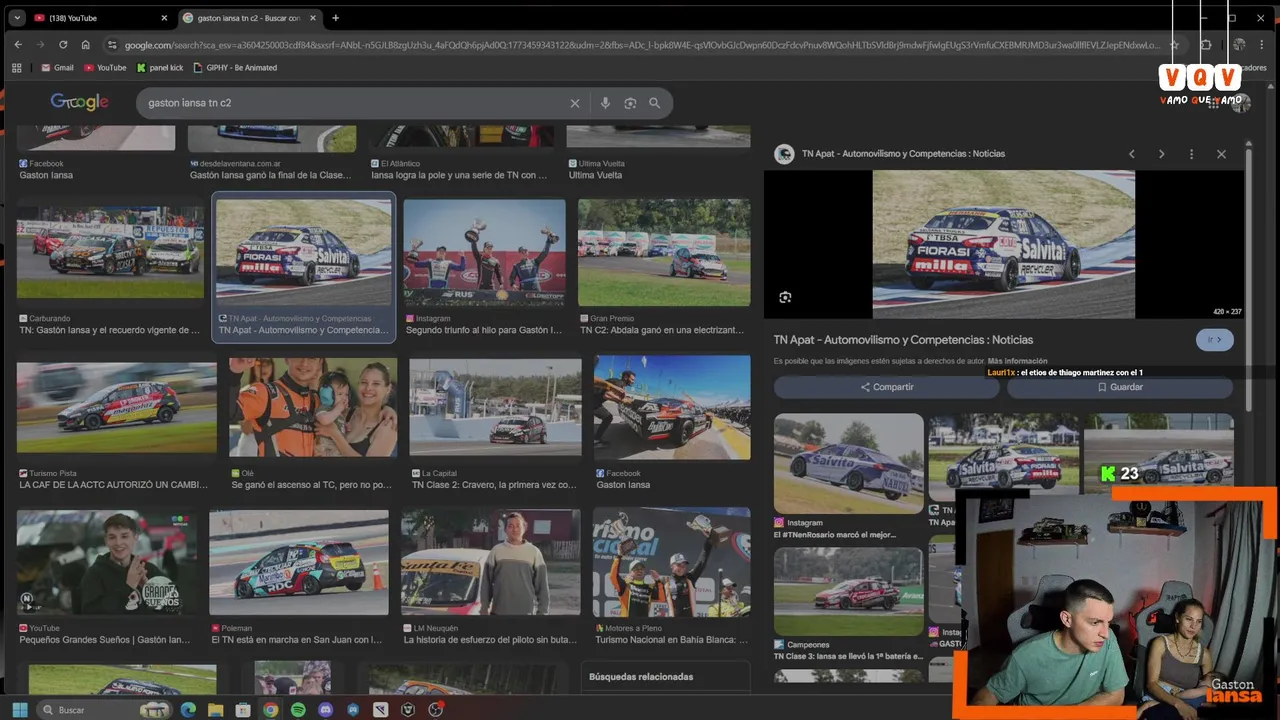The image size is (1280, 720).
Task: Open the apps grid in bookmarks bar
Action: pyautogui.click(x=17, y=68)
